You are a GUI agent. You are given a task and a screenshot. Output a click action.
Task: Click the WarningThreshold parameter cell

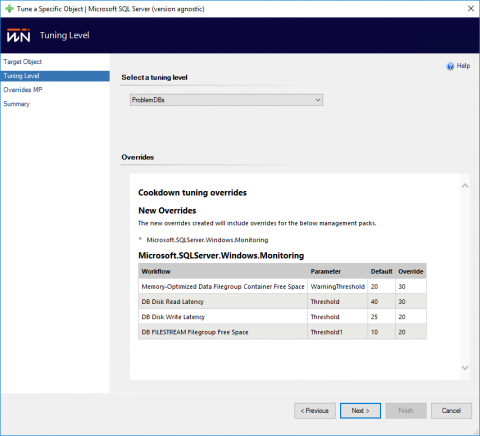tap(337, 286)
